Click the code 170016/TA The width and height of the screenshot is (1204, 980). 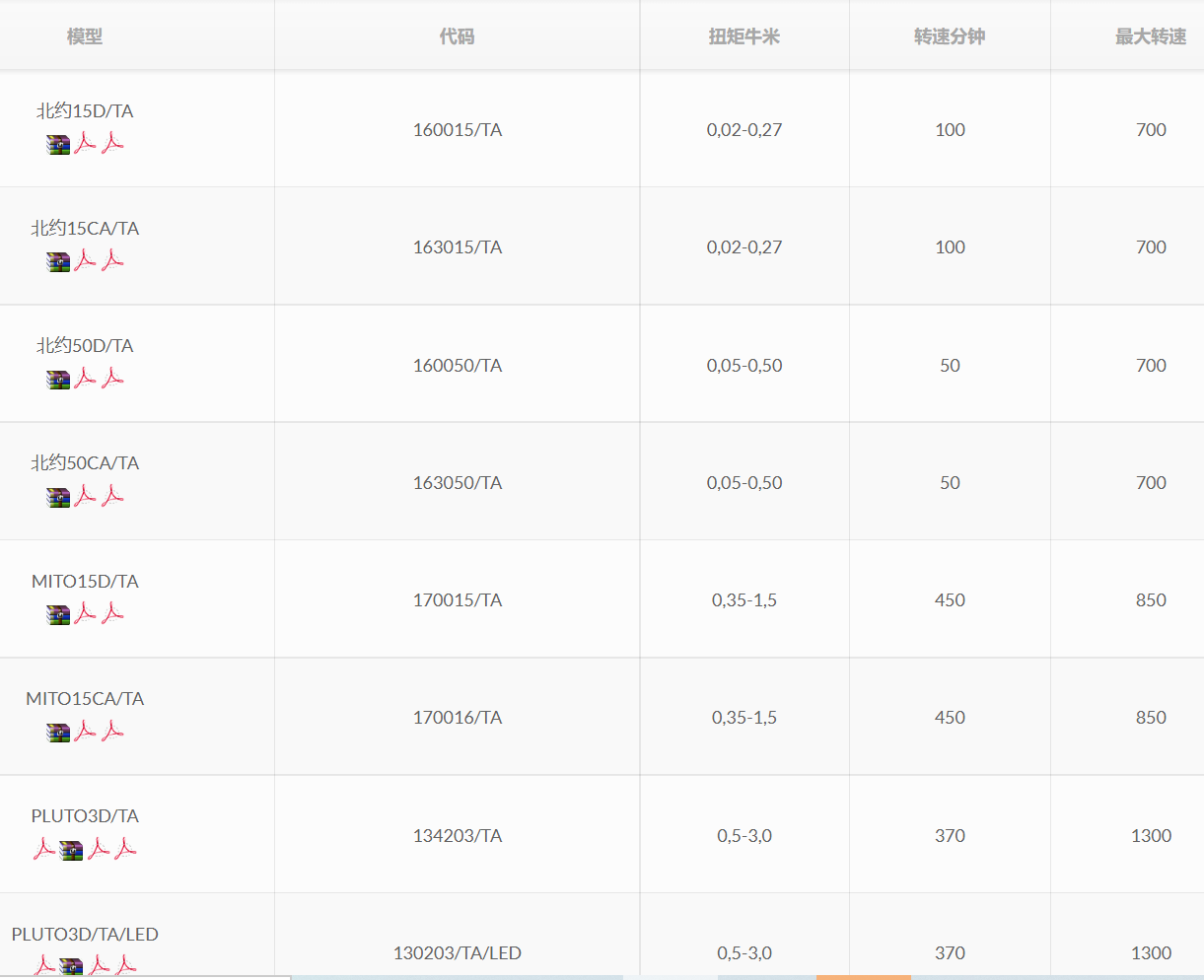click(x=458, y=718)
